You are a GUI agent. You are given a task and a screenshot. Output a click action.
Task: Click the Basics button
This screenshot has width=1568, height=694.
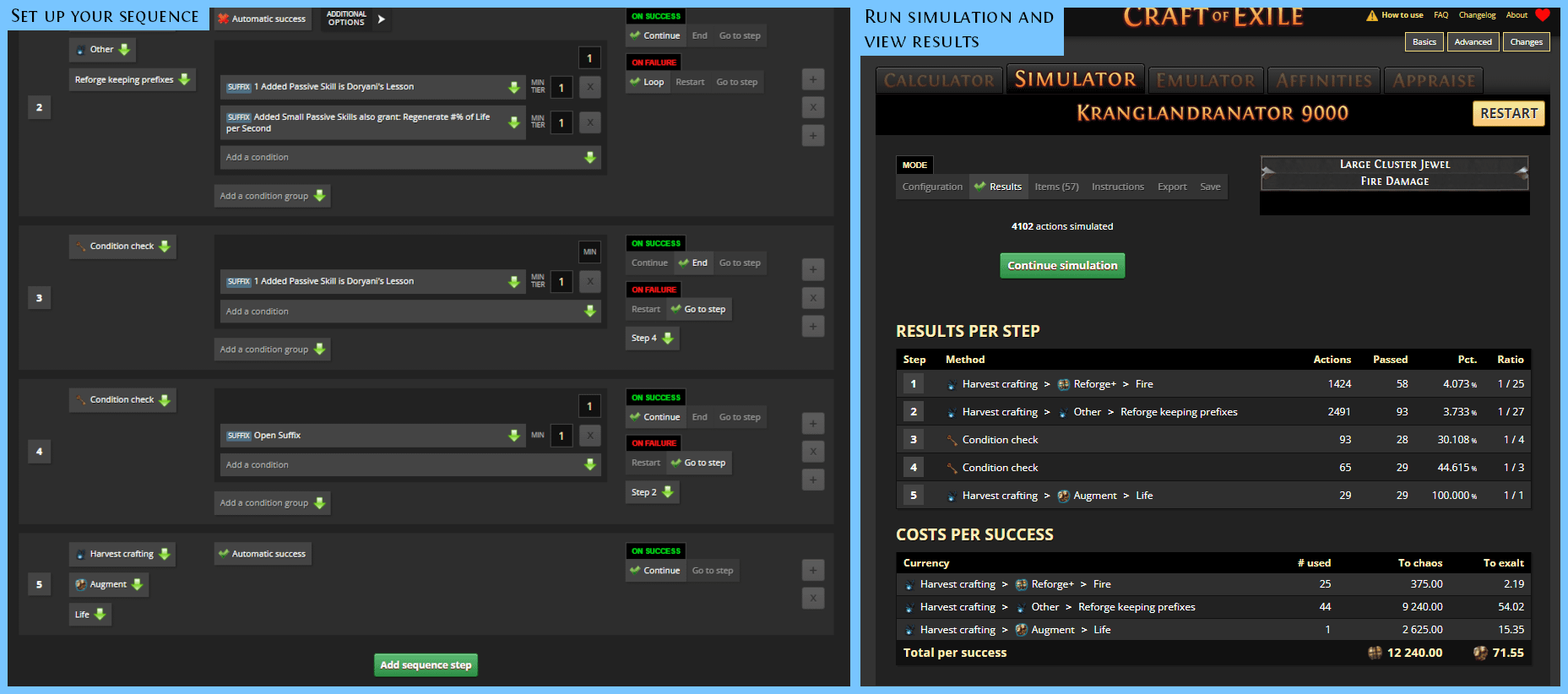[x=1424, y=42]
